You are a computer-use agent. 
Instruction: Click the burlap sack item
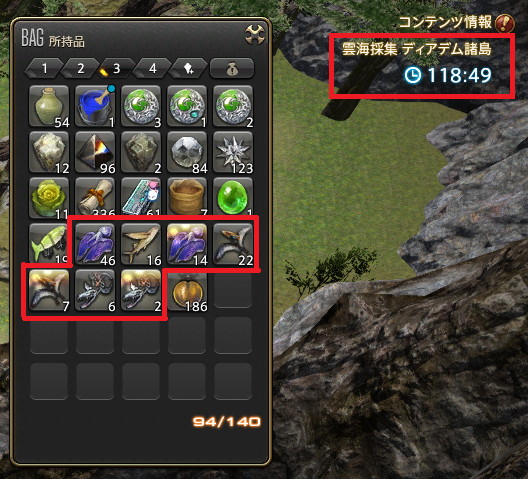coord(187,197)
